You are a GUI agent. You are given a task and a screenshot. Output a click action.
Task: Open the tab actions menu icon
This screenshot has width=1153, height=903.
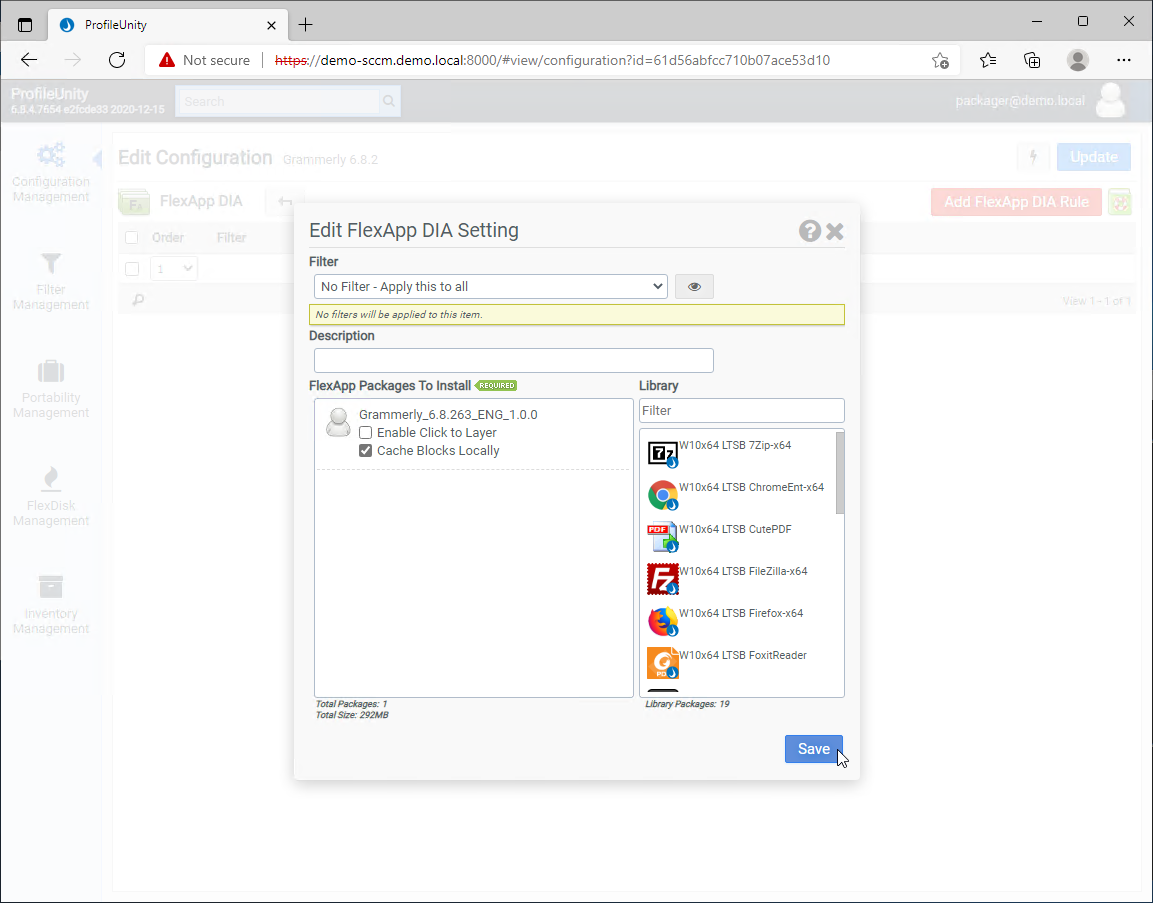[25, 25]
